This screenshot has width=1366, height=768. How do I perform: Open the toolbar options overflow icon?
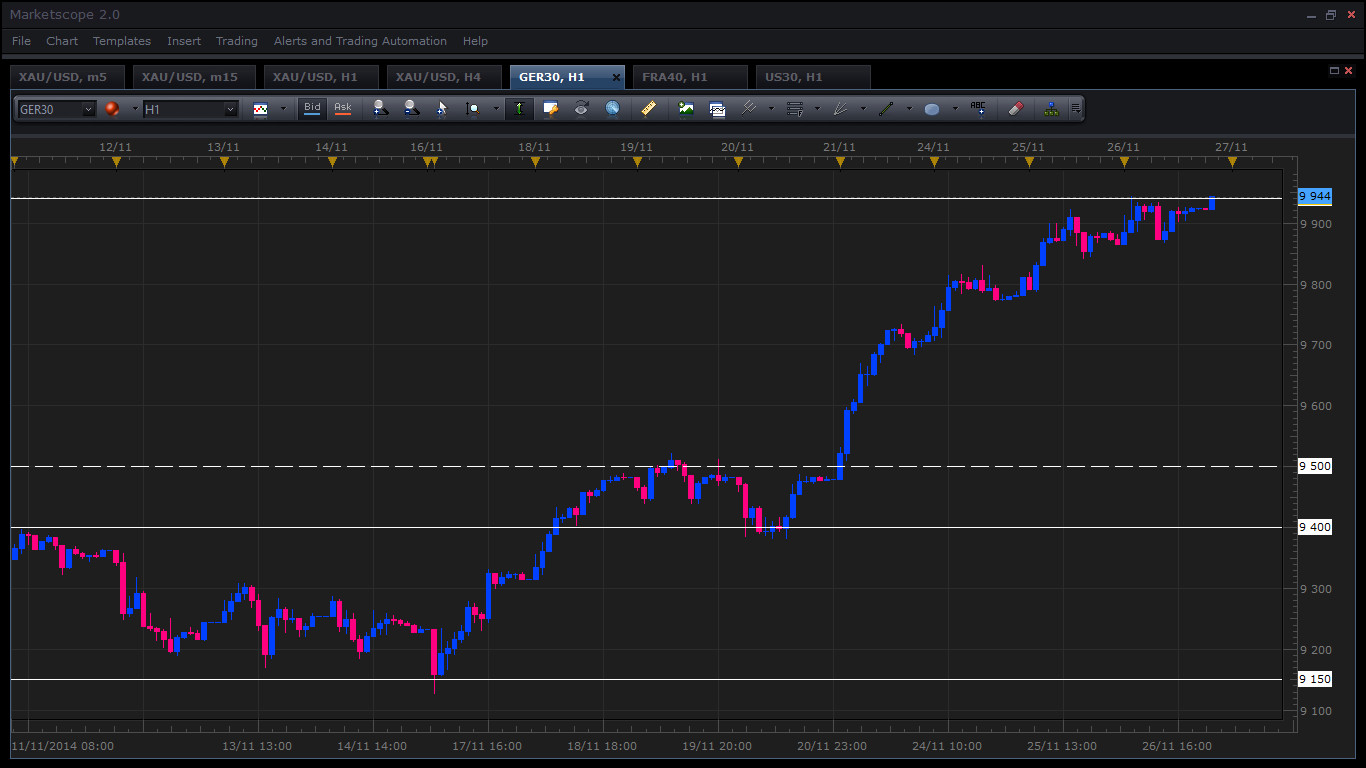coord(1075,109)
